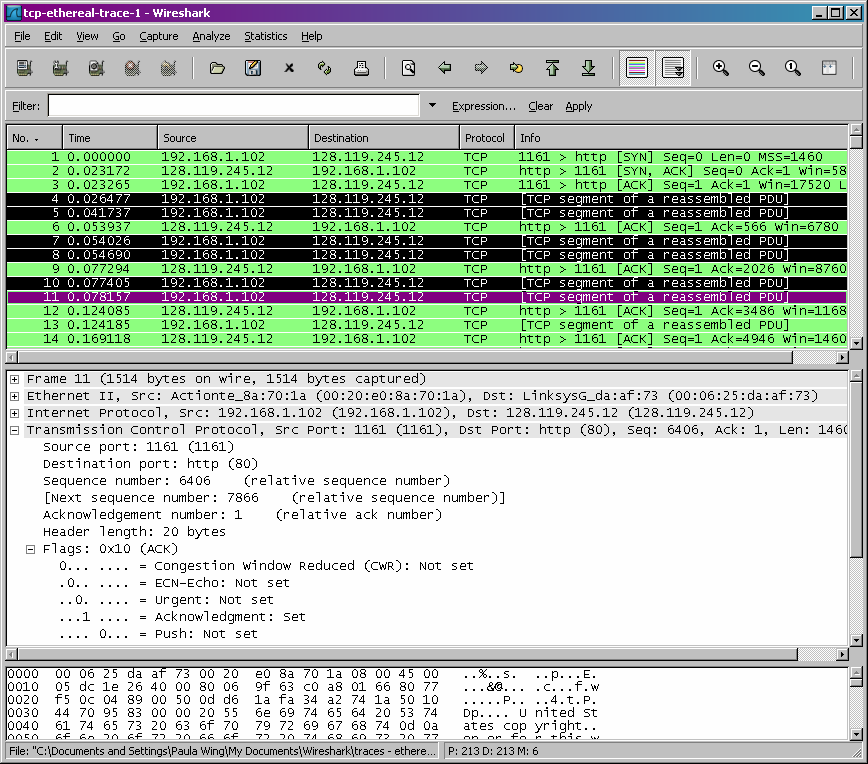Click into the Filter text field
This screenshot has width=868, height=764.
[234, 106]
